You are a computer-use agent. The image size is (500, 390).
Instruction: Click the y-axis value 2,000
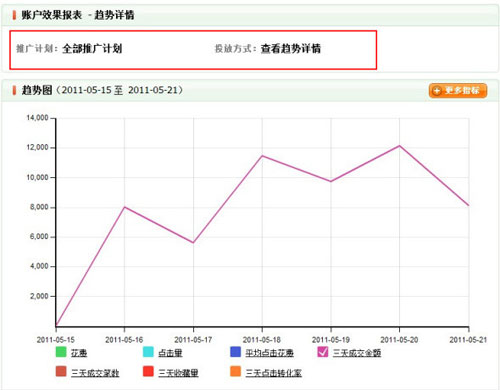[x=39, y=296]
